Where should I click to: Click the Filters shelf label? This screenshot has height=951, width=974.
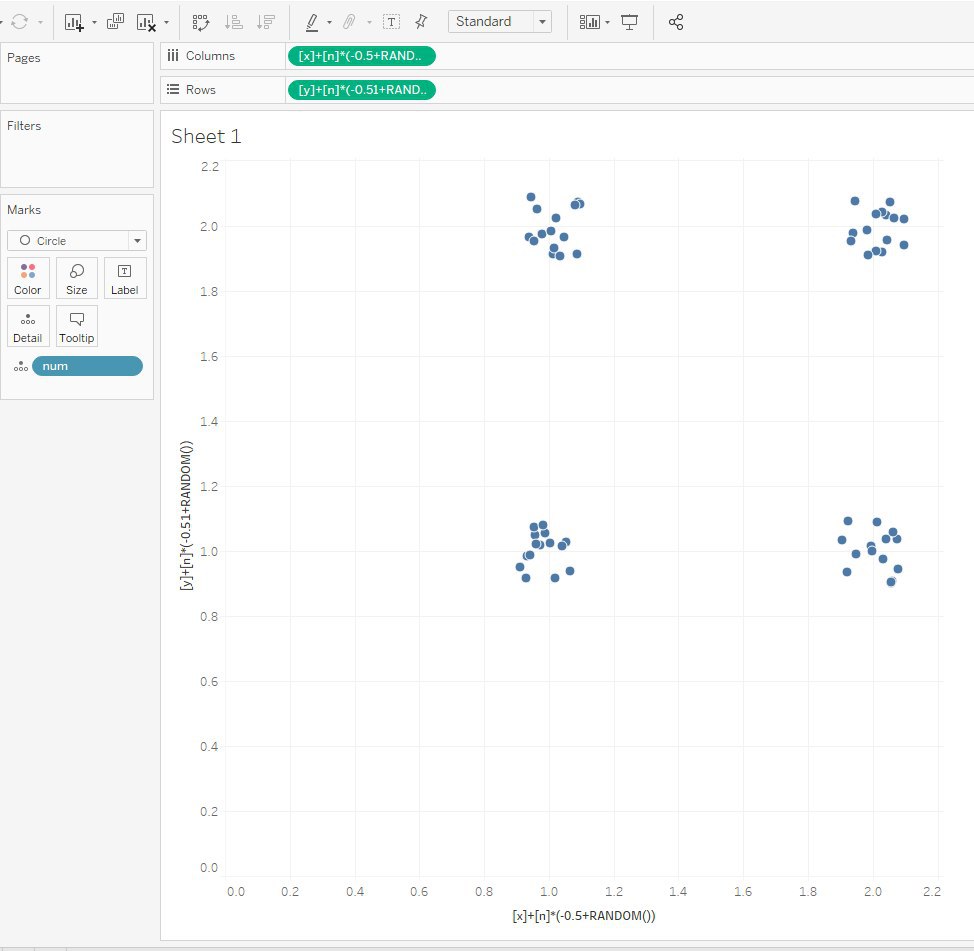24,125
